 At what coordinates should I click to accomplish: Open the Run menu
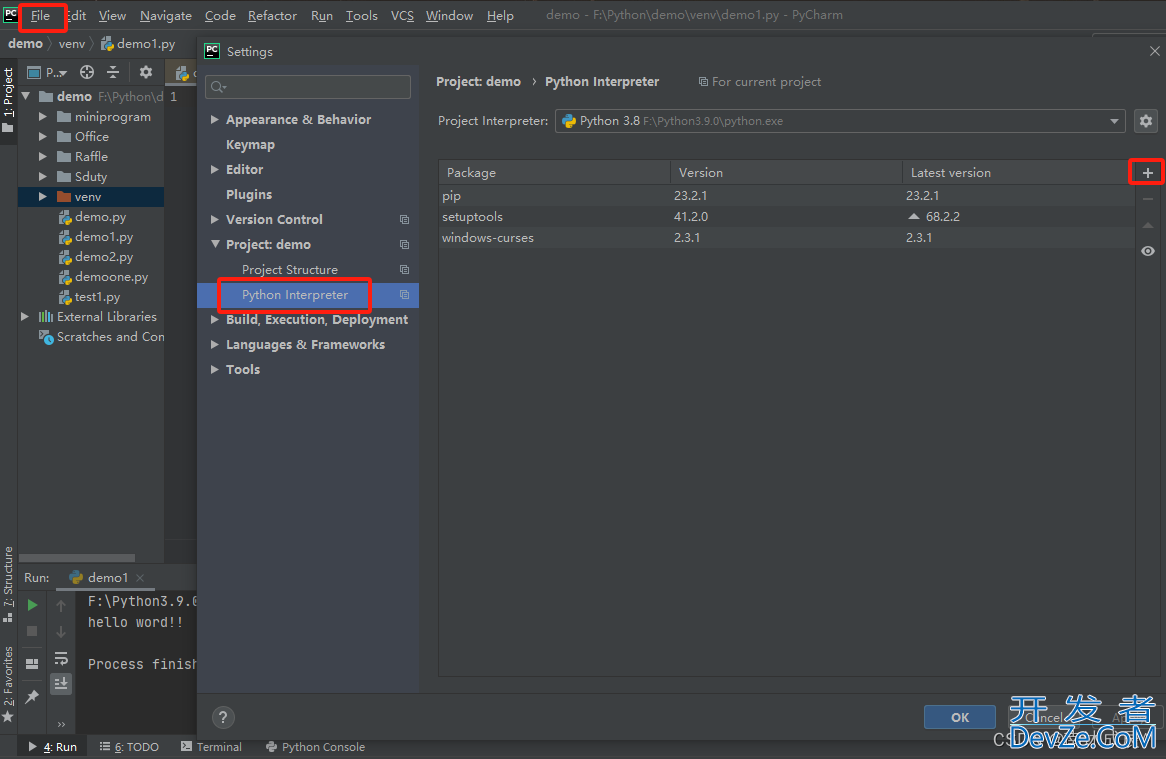point(322,16)
